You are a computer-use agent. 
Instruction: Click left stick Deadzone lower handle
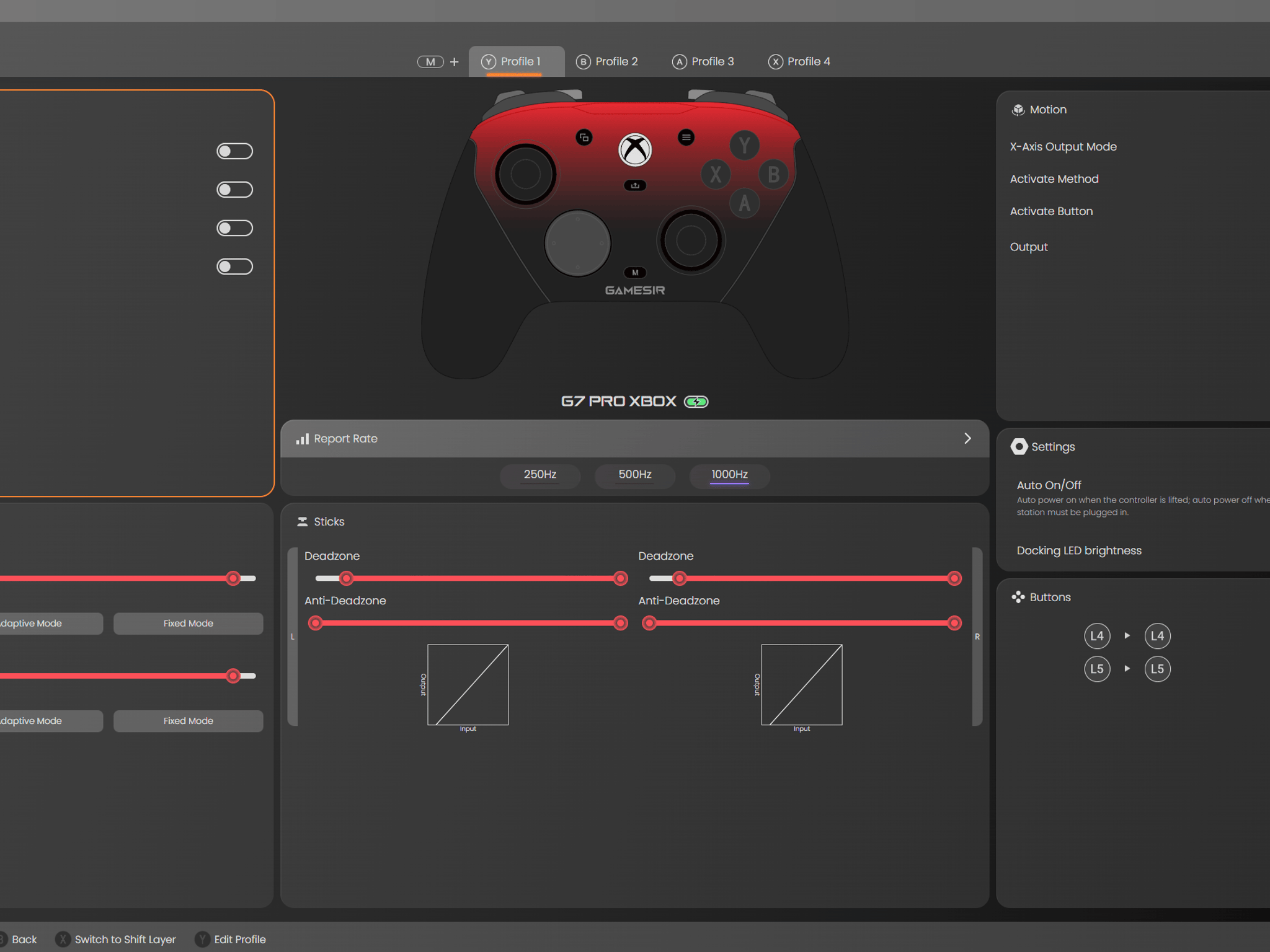click(347, 578)
